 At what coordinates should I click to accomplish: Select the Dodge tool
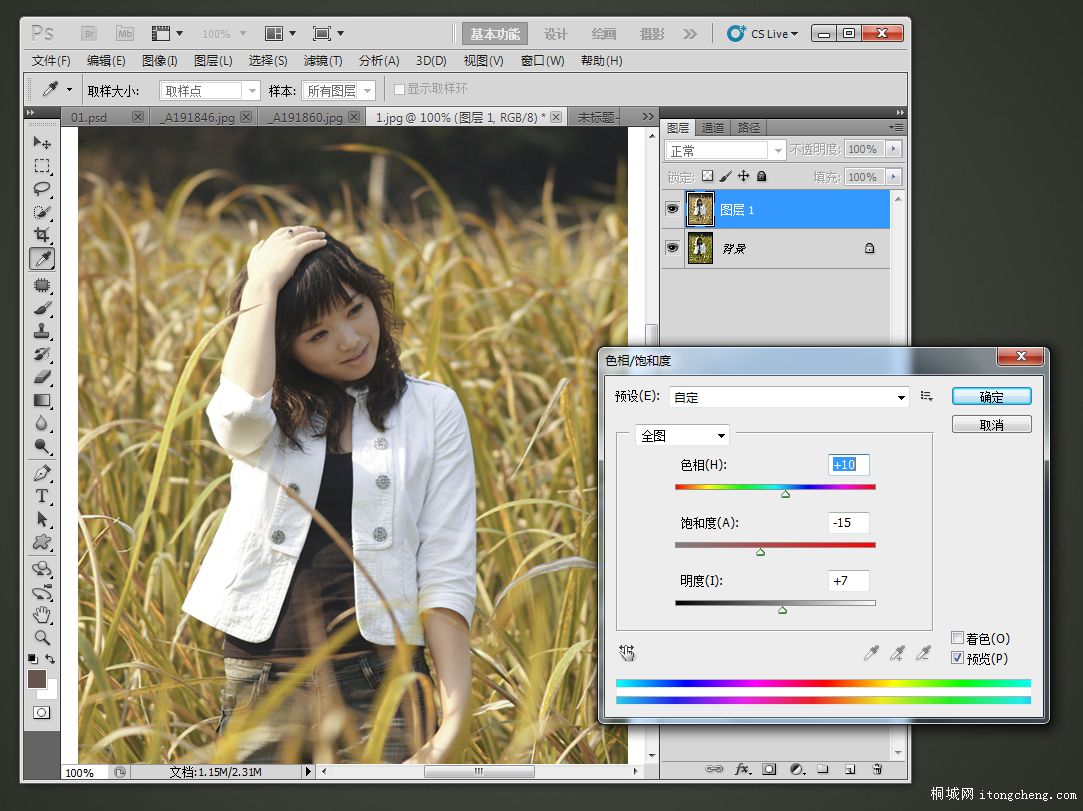(x=42, y=446)
